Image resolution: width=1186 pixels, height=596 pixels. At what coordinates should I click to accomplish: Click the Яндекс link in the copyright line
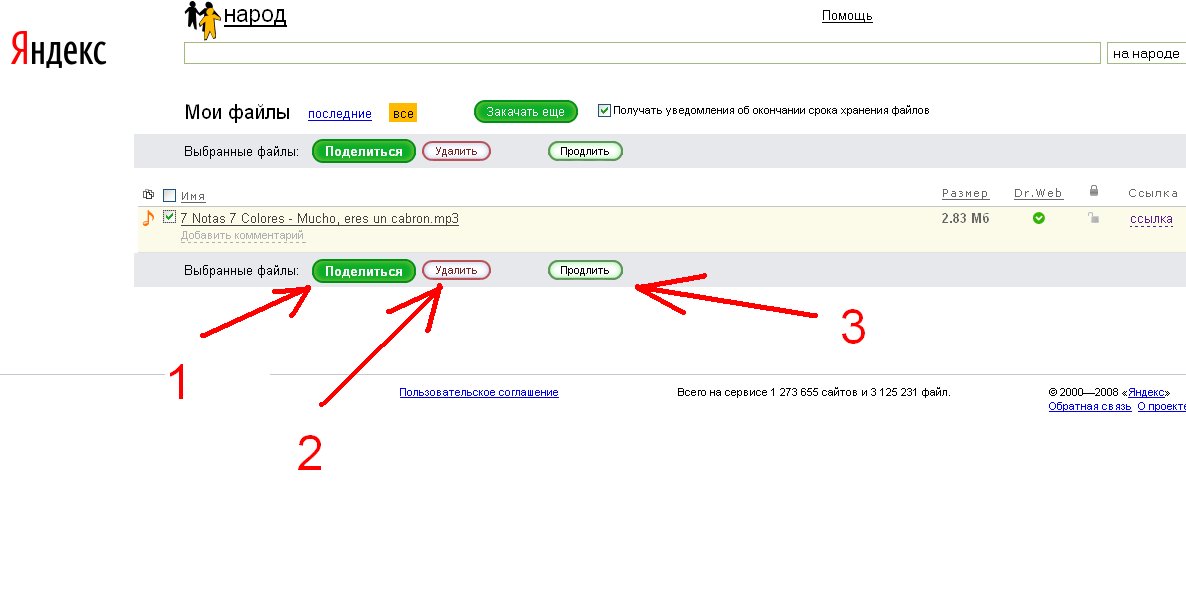[1146, 393]
